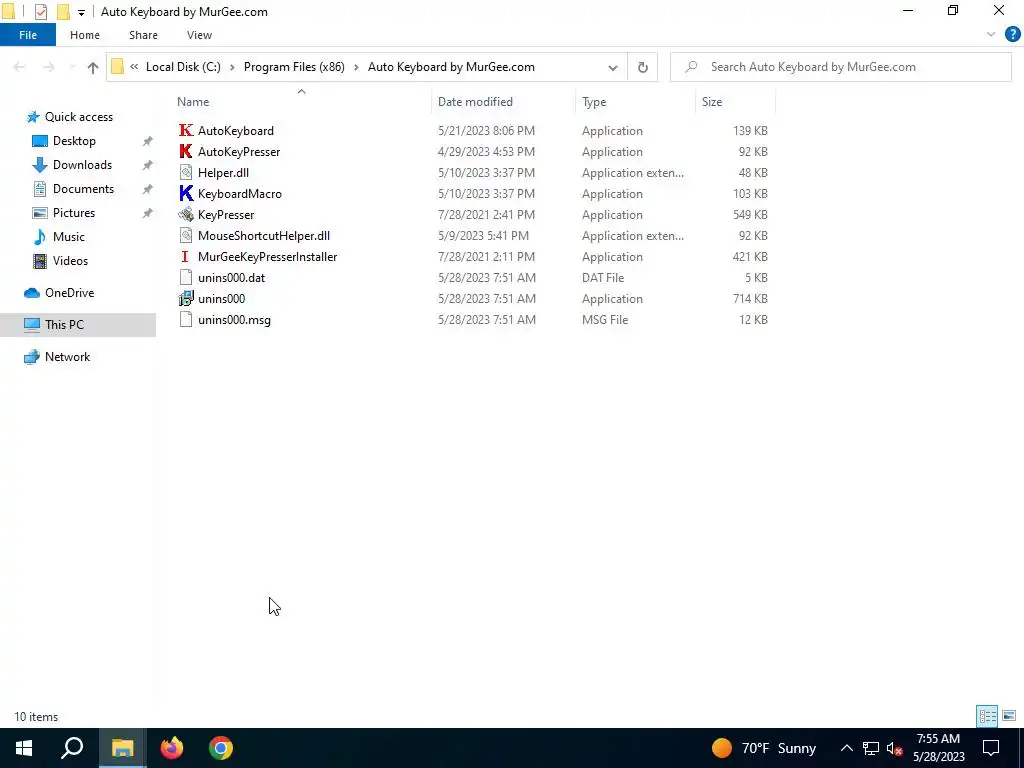The height and width of the screenshot is (768, 1024).
Task: Expand the address bar history dropdown
Action: coord(613,67)
